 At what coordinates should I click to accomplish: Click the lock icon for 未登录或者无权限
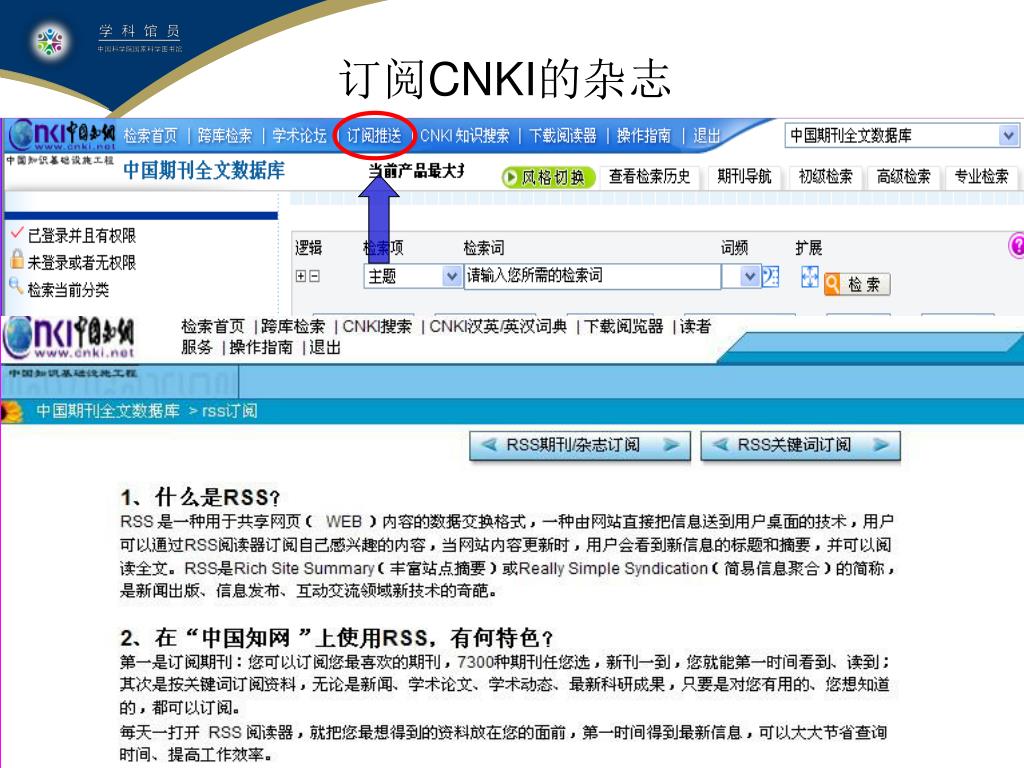pos(17,260)
